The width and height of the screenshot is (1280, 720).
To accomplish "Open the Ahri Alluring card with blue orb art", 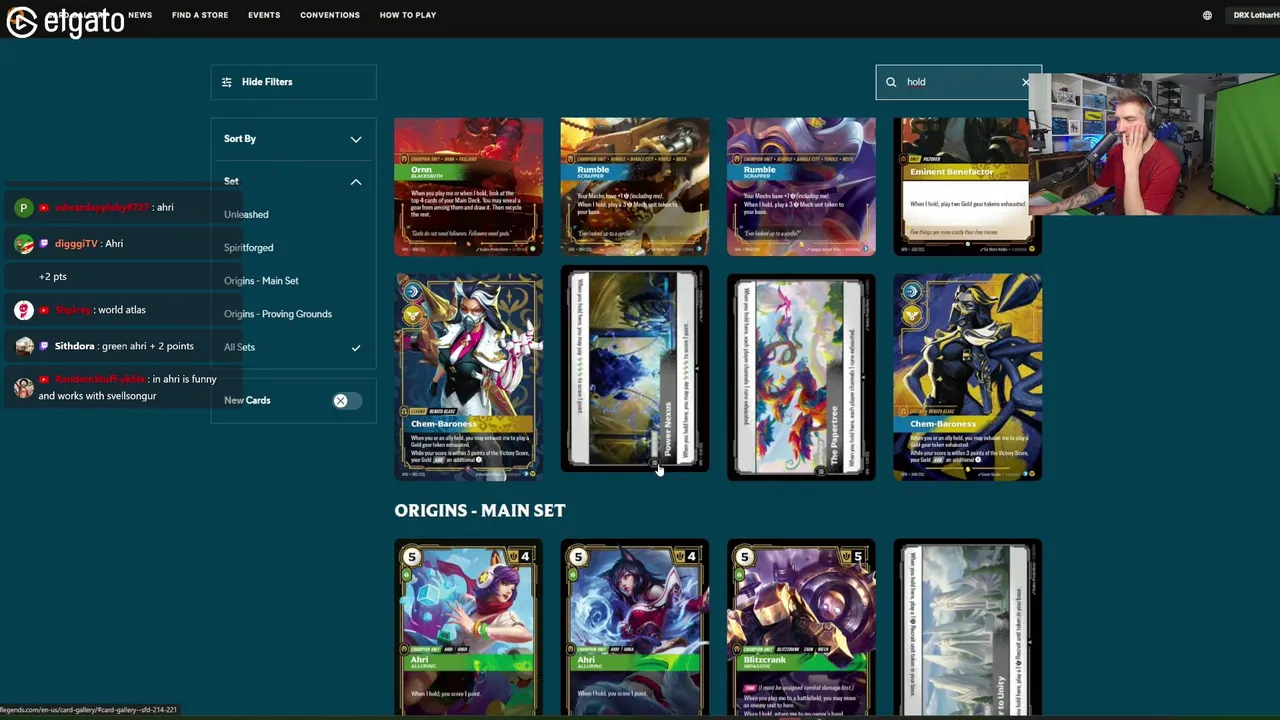I will [x=635, y=628].
